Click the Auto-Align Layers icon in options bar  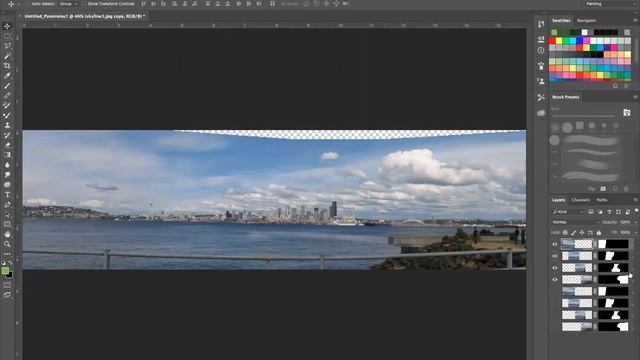(x=272, y=4)
